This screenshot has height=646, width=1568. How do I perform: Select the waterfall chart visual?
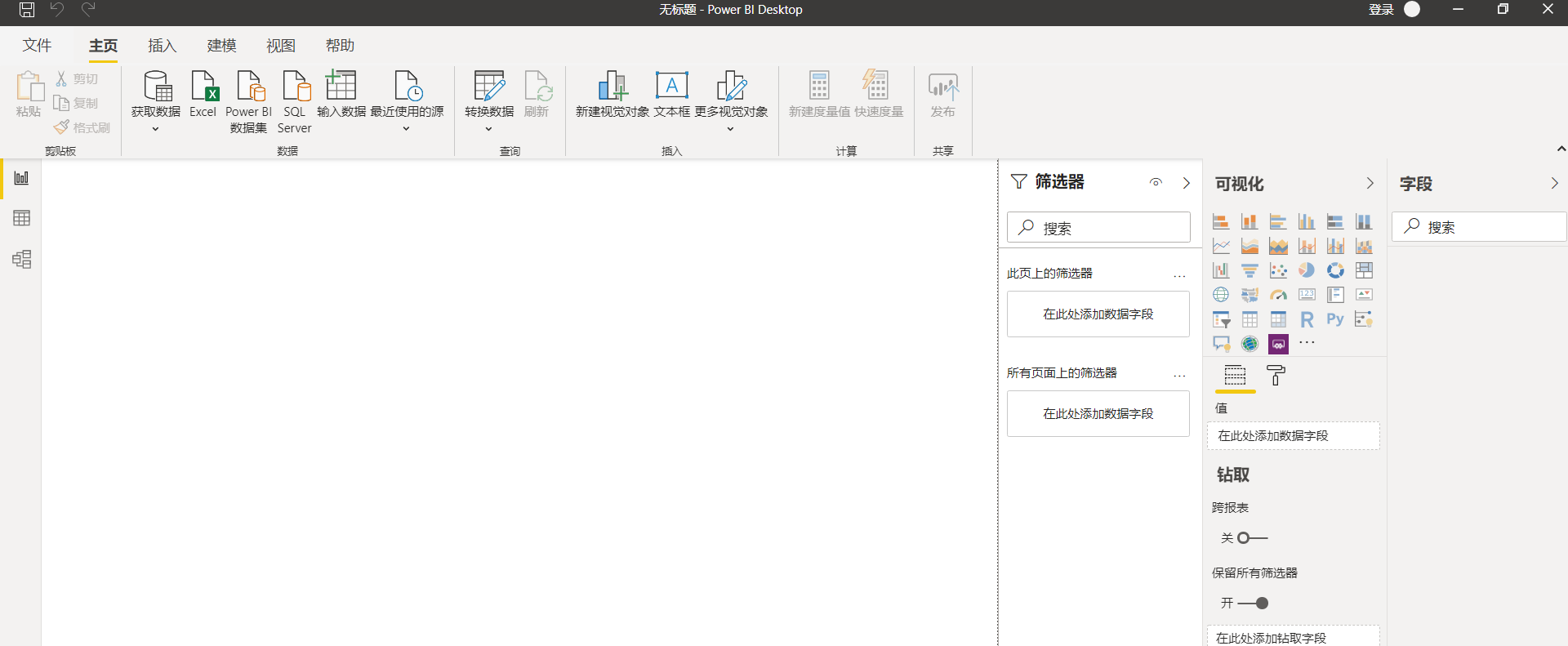point(1221,270)
